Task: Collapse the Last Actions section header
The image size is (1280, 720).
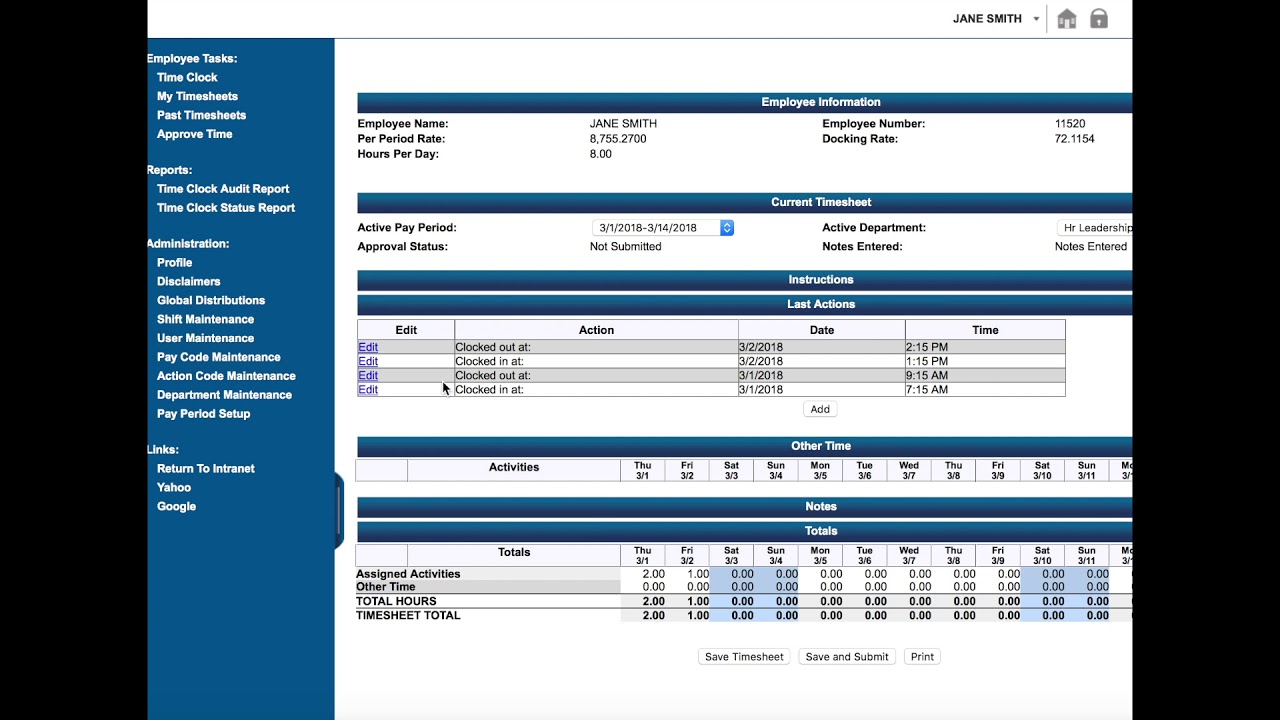Action: 744,304
